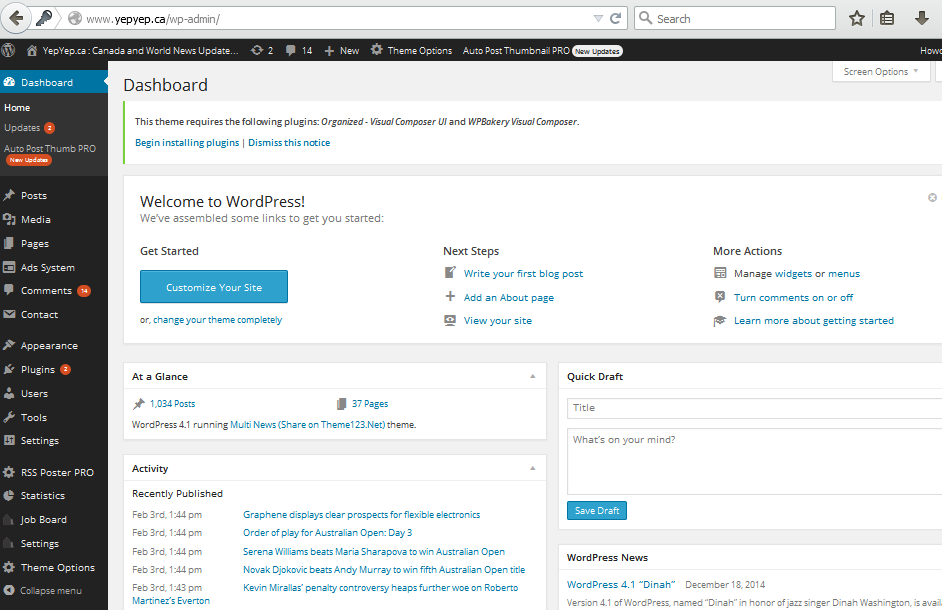Click Add an About page link

[x=509, y=297]
